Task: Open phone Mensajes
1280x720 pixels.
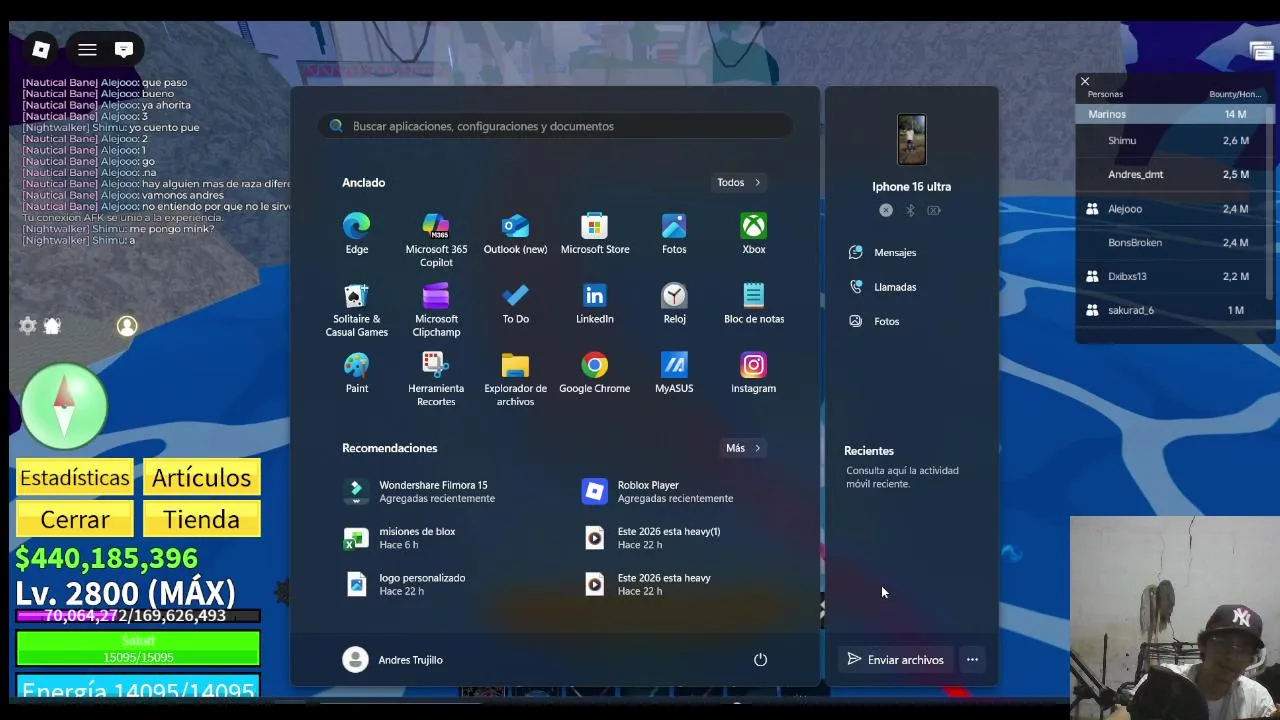Action: tap(882, 253)
